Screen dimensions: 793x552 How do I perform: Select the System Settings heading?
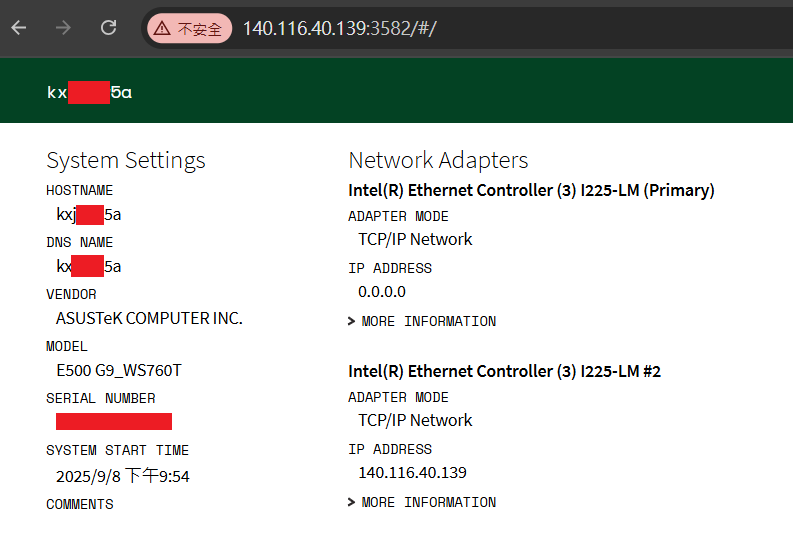click(x=126, y=160)
